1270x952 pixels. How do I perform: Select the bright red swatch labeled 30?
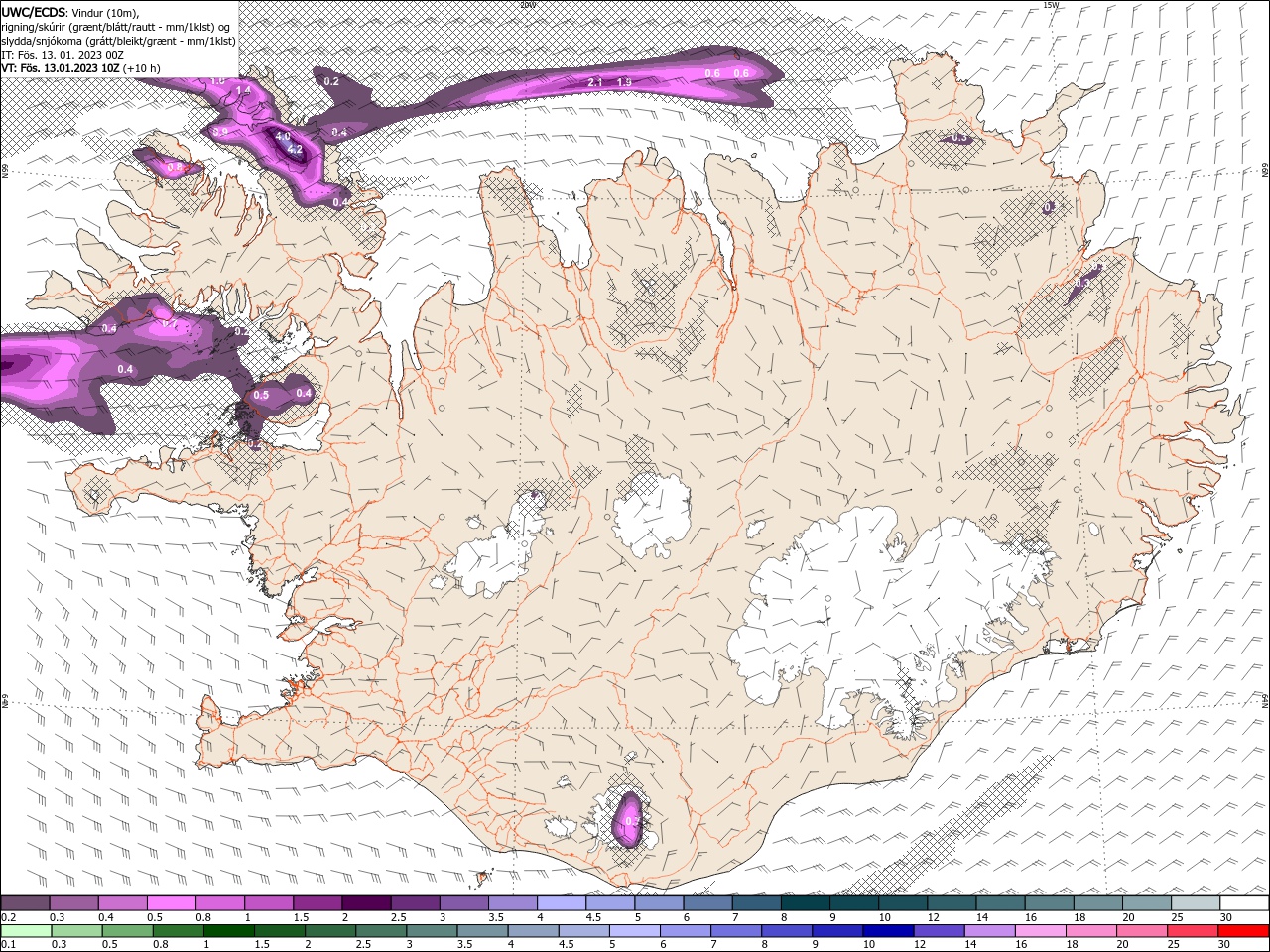(1243, 931)
